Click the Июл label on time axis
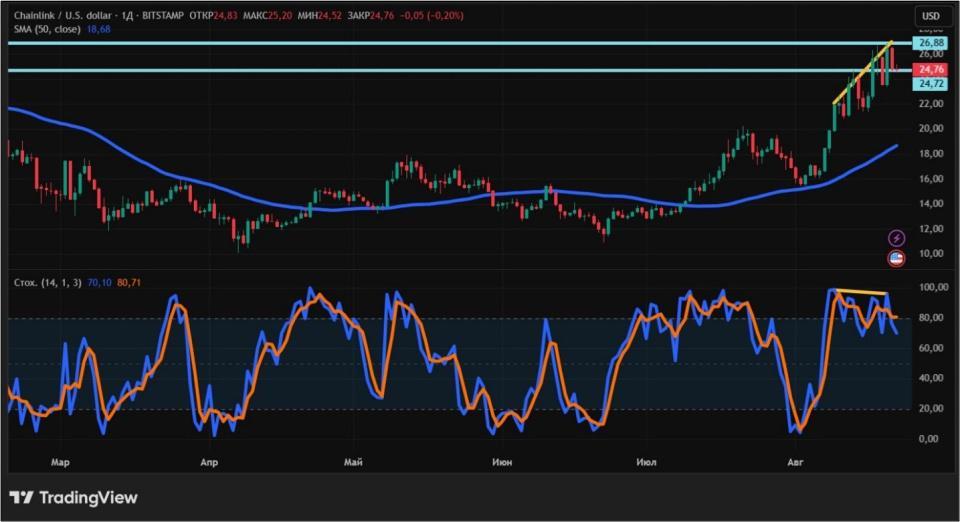960x522 pixels. [x=647, y=463]
